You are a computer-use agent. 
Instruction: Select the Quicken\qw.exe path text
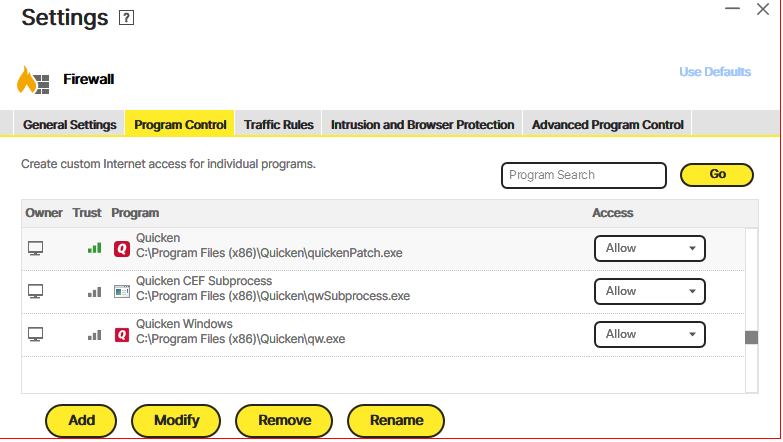click(x=240, y=339)
